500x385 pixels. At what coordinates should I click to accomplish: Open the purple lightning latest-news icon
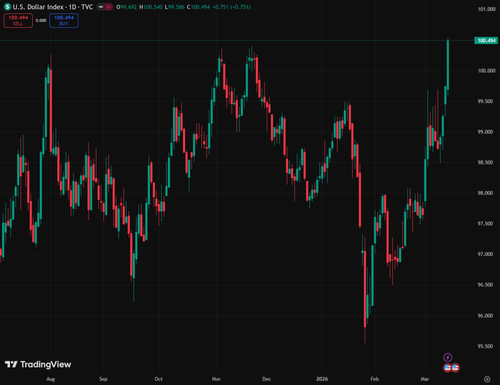448,358
